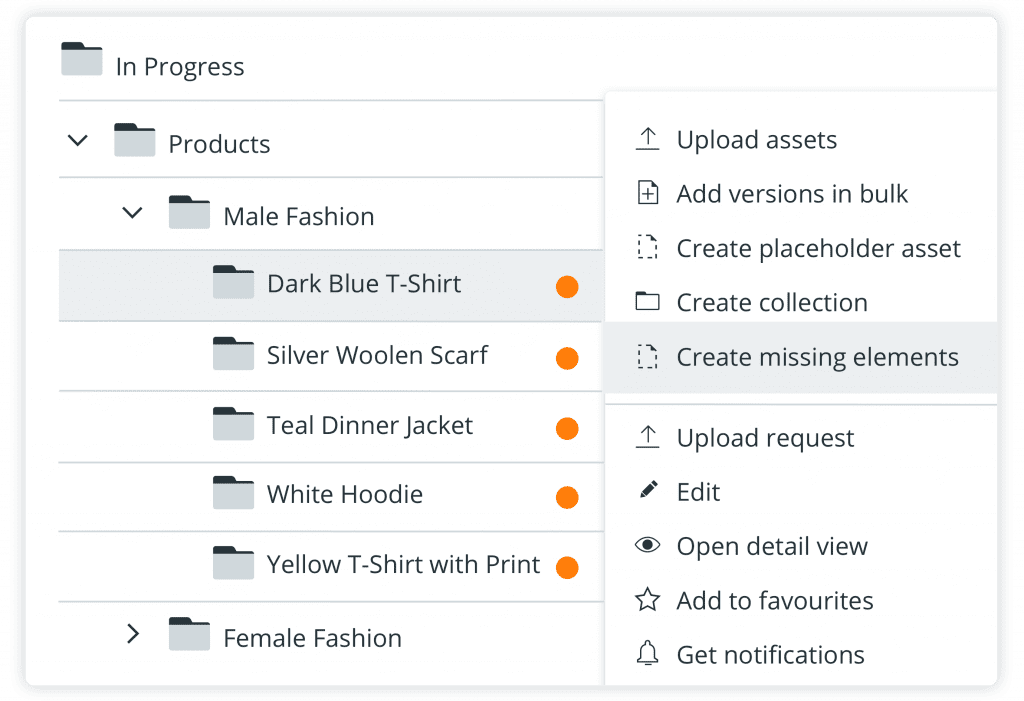Click the star favourites icon
The width and height of the screenshot is (1024, 701).
648,600
